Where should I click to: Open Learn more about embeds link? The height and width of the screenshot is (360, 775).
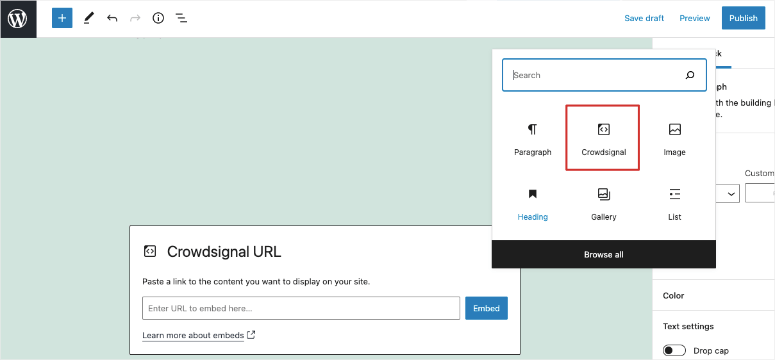point(193,335)
